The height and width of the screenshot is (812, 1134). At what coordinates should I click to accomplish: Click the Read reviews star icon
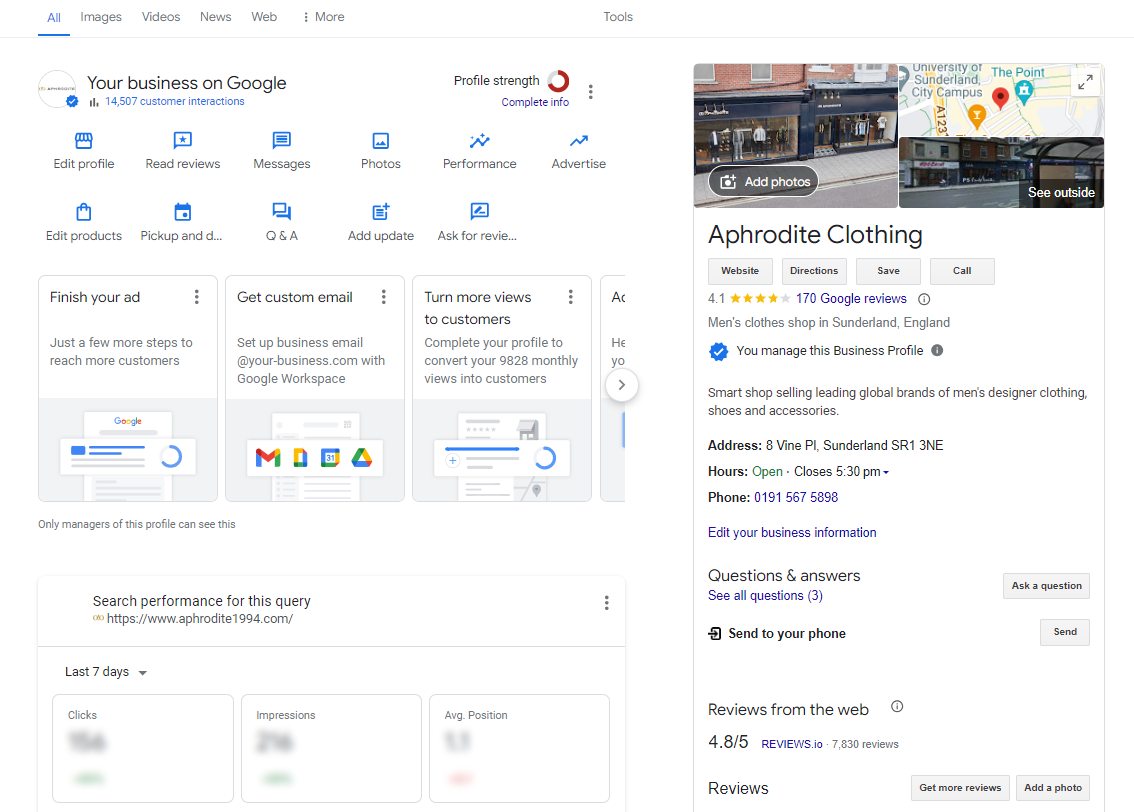182,141
